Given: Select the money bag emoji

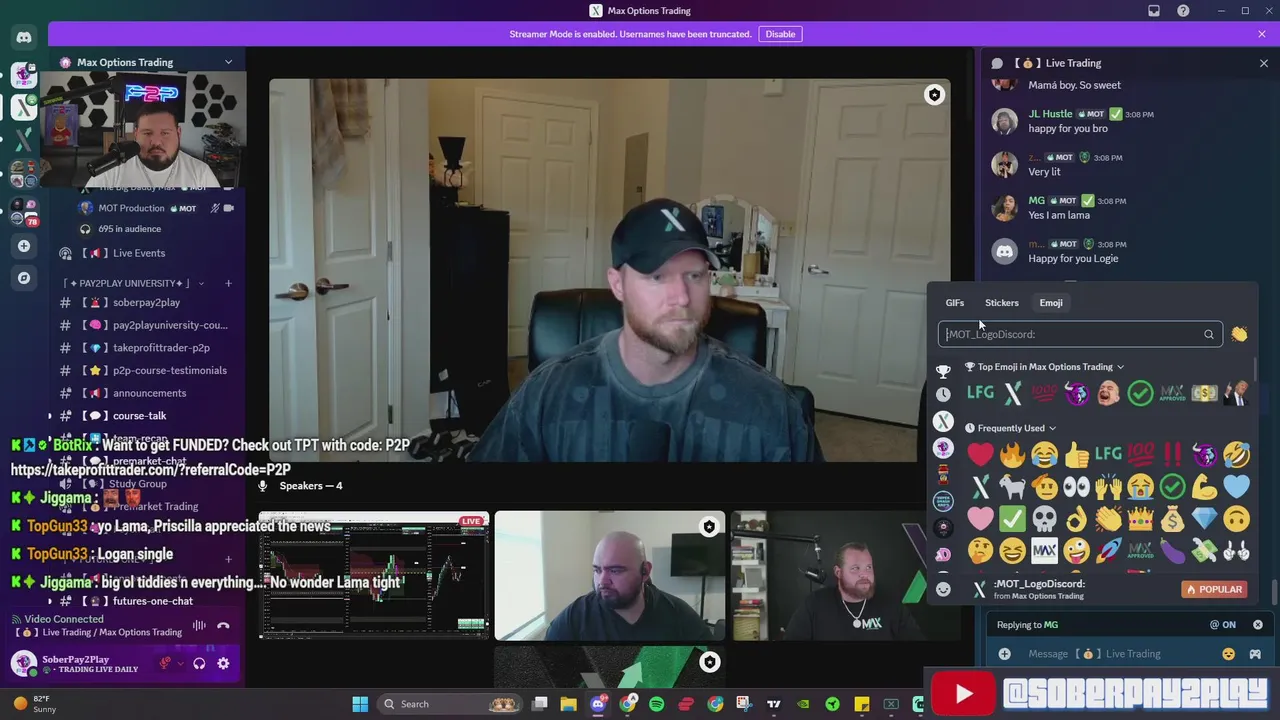Looking at the screenshot, I should (1172, 519).
